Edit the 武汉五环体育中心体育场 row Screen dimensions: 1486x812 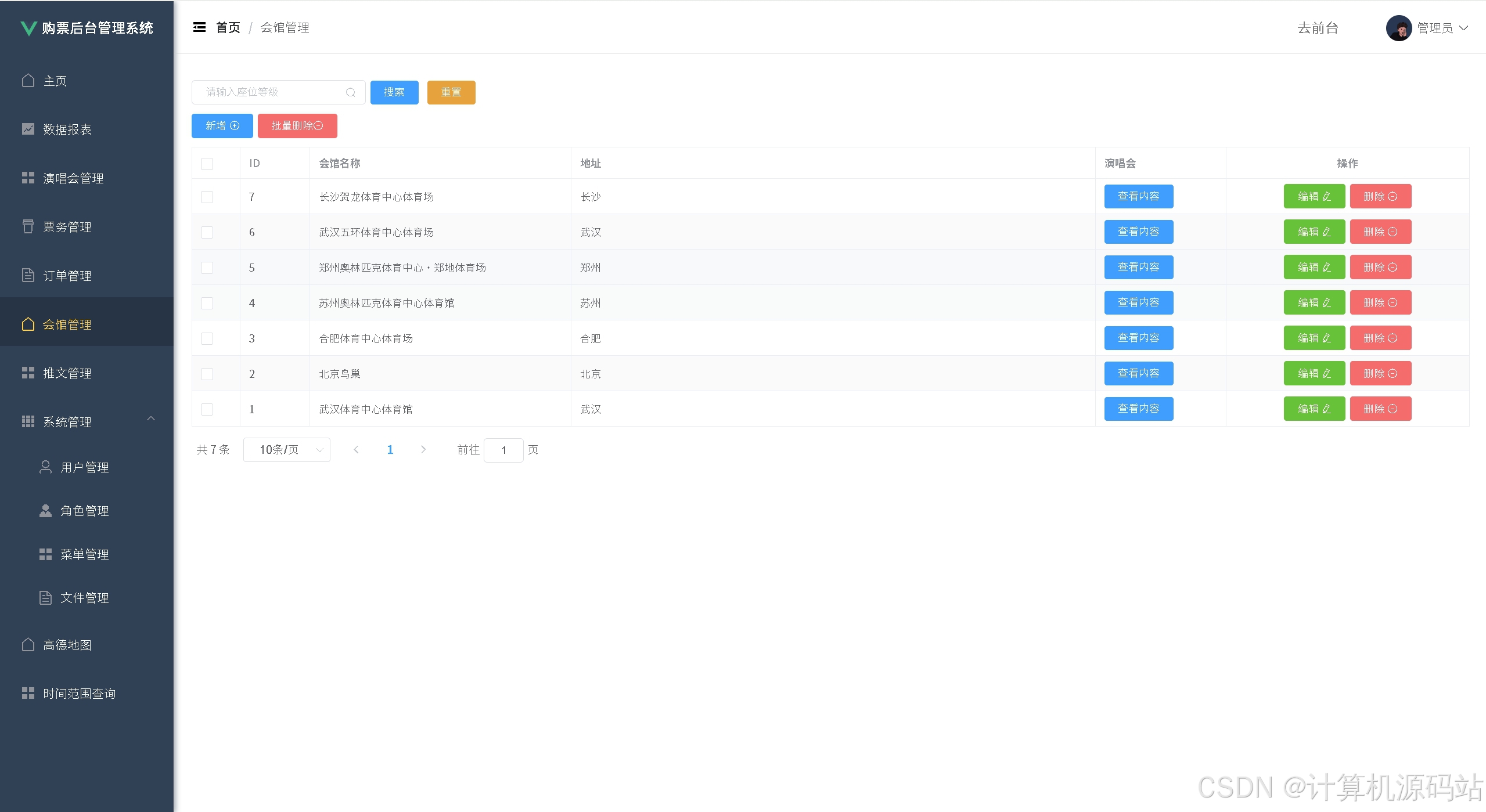tap(1314, 232)
